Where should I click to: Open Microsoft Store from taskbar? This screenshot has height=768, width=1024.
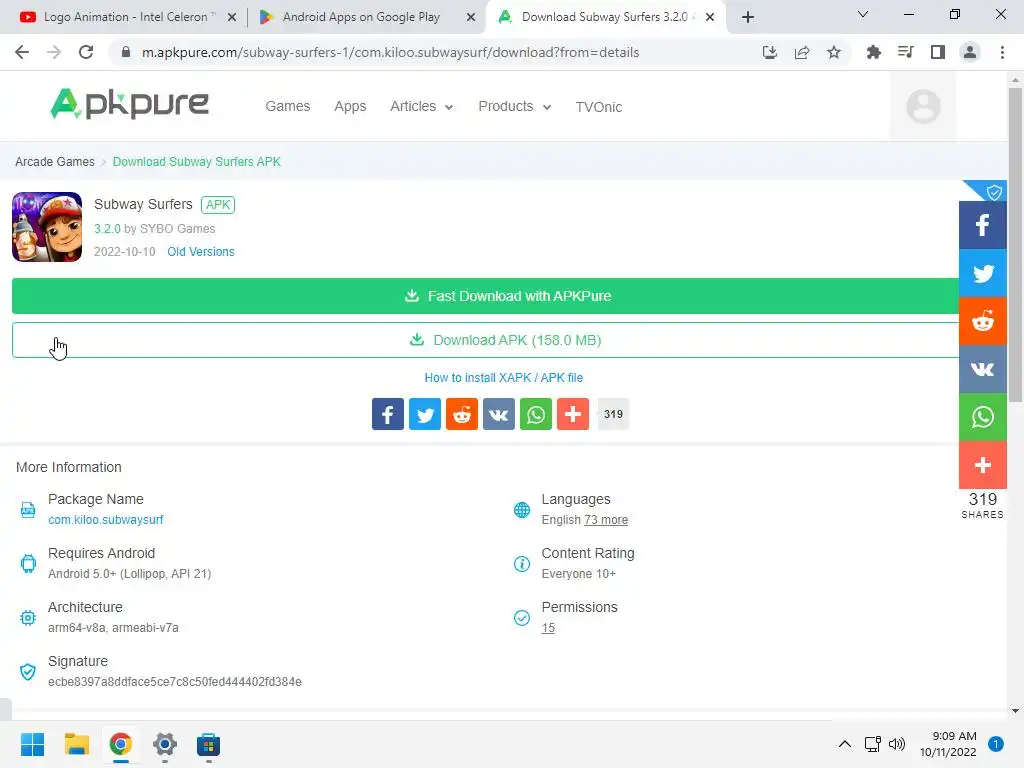coord(208,744)
